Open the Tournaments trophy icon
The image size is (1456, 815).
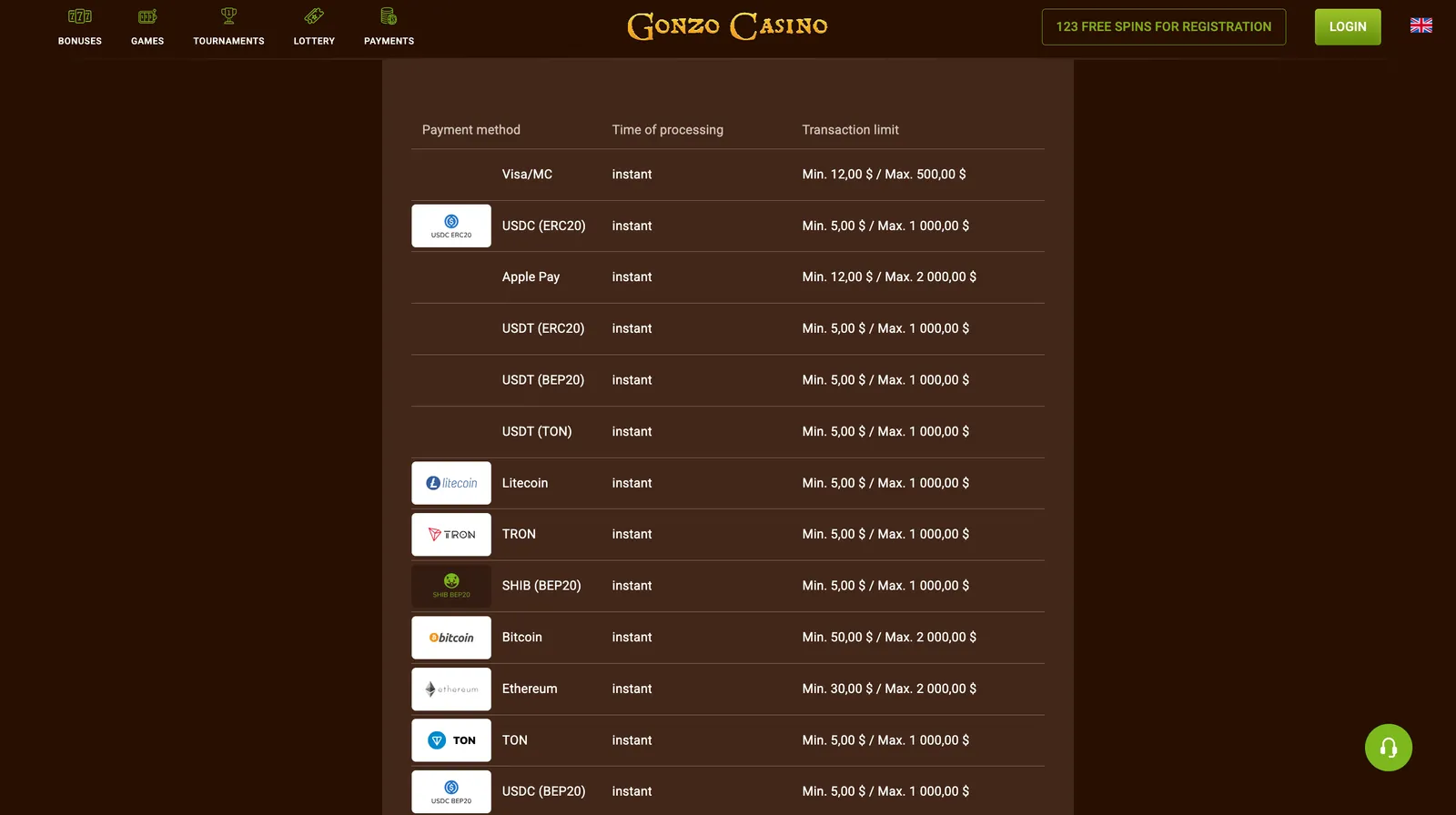(x=228, y=16)
